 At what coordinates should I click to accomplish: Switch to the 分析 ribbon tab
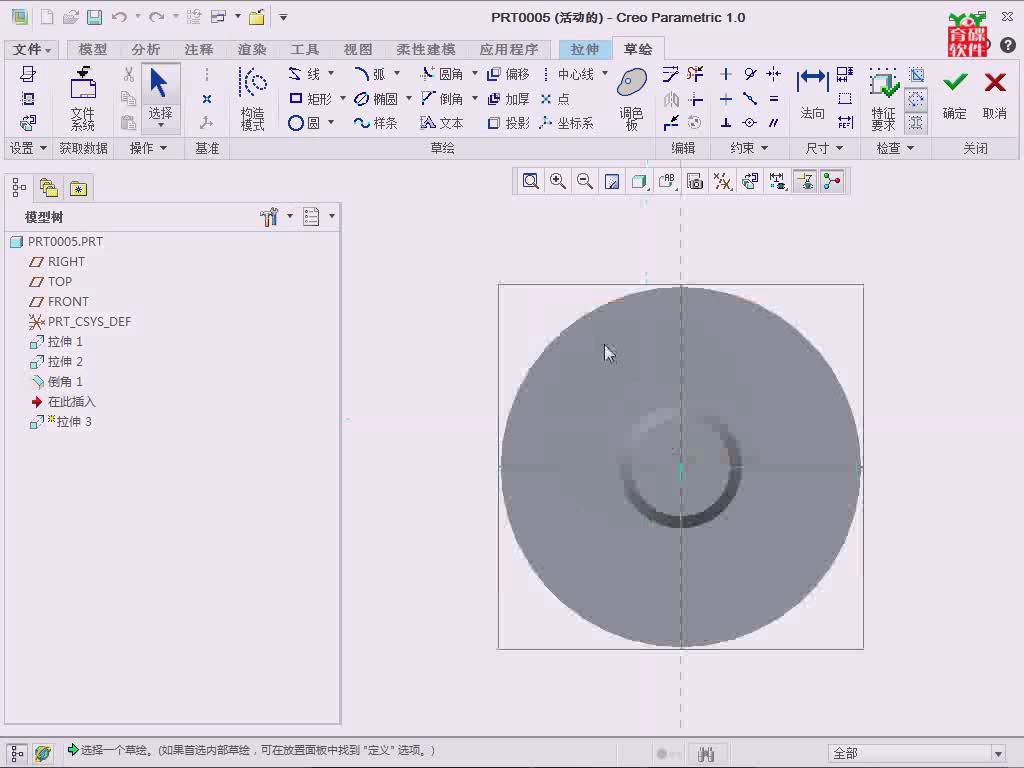click(145, 50)
